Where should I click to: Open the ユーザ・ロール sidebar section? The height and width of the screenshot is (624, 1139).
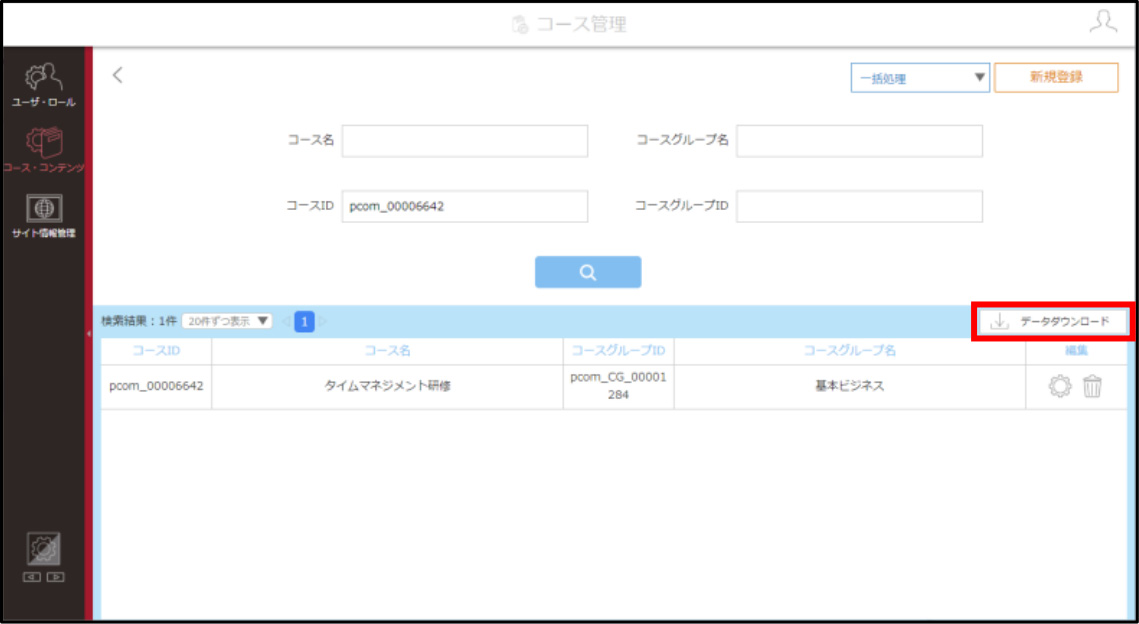pyautogui.click(x=43, y=85)
